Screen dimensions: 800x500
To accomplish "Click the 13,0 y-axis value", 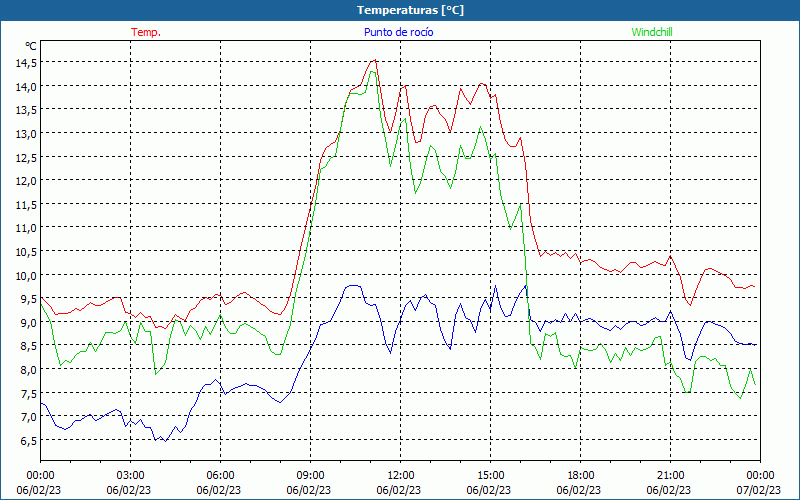I will point(26,134).
